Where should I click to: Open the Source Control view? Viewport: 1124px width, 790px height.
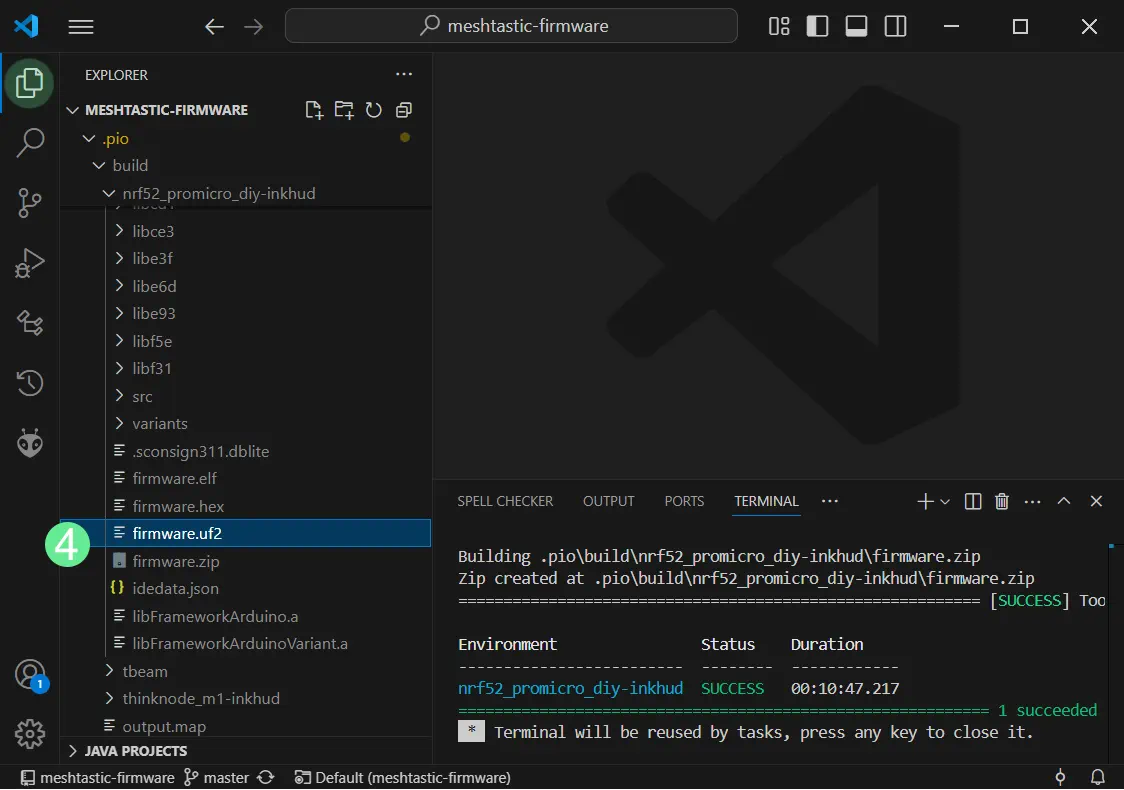pyautogui.click(x=30, y=203)
